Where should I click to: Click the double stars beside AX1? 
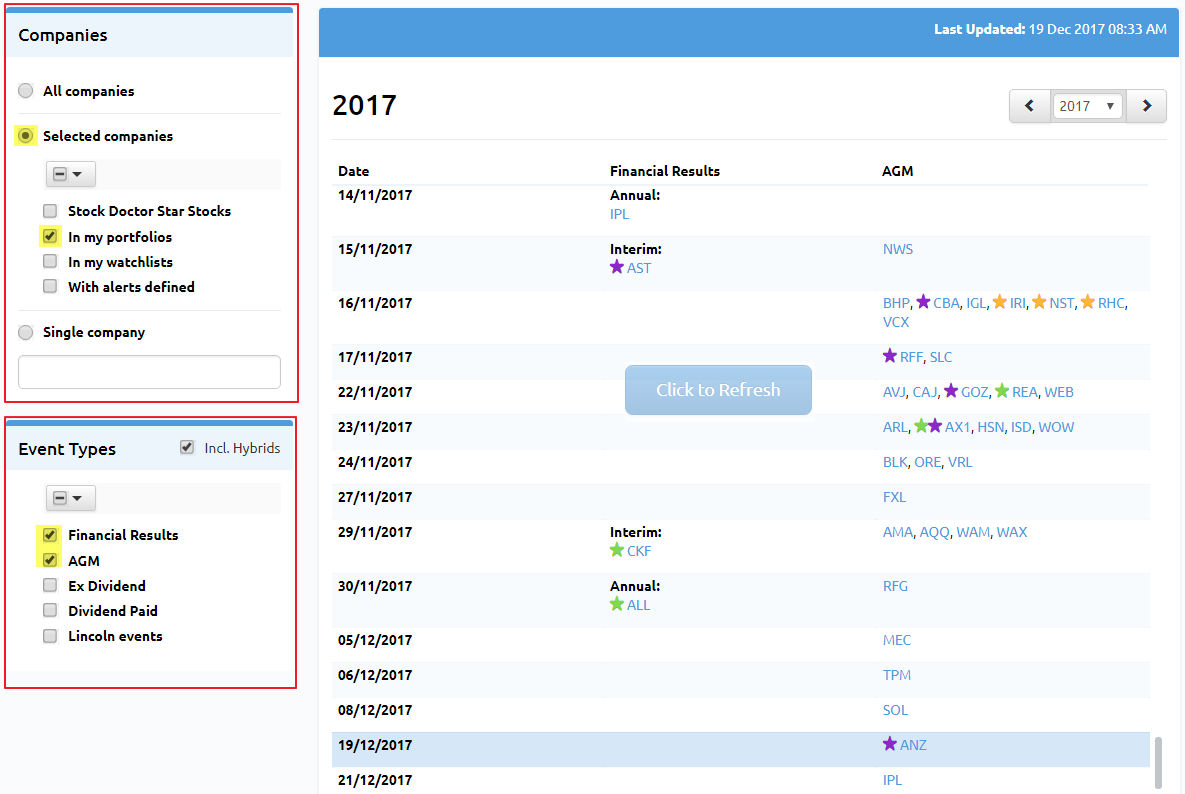(928, 426)
